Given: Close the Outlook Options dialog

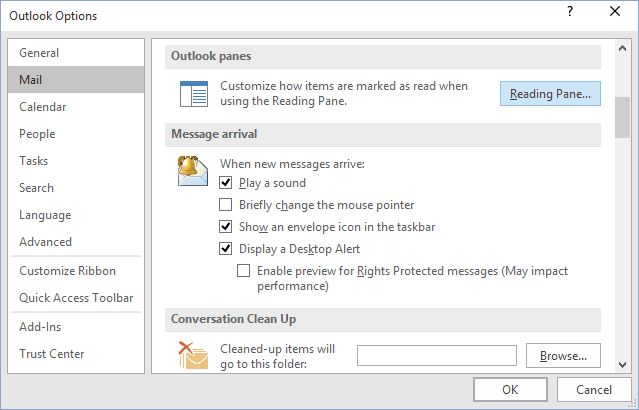Looking at the screenshot, I should (x=615, y=11).
